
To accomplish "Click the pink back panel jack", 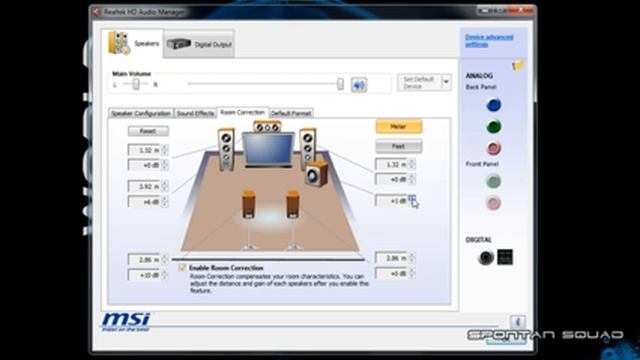I will pyautogui.click(x=493, y=148).
